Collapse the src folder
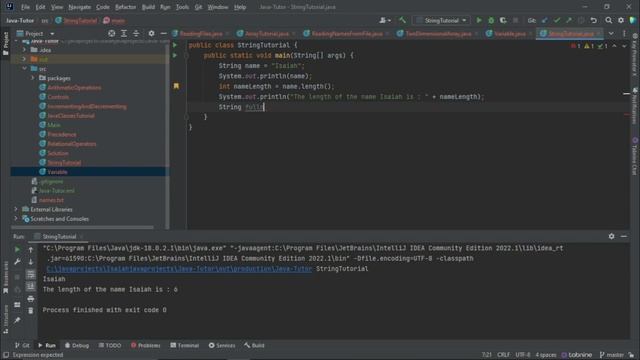 24,69
